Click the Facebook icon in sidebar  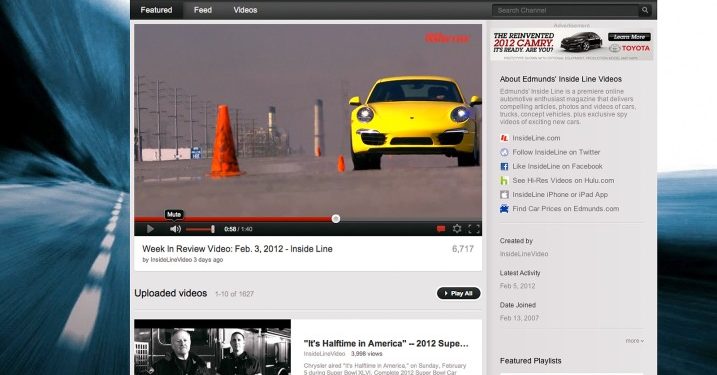(x=504, y=166)
